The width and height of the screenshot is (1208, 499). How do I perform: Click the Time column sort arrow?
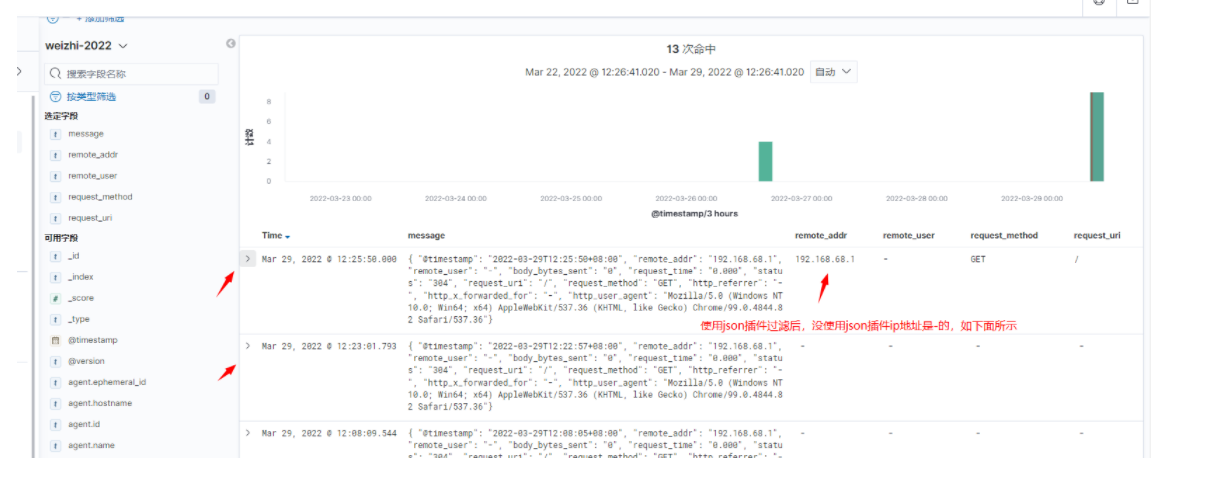(288, 236)
